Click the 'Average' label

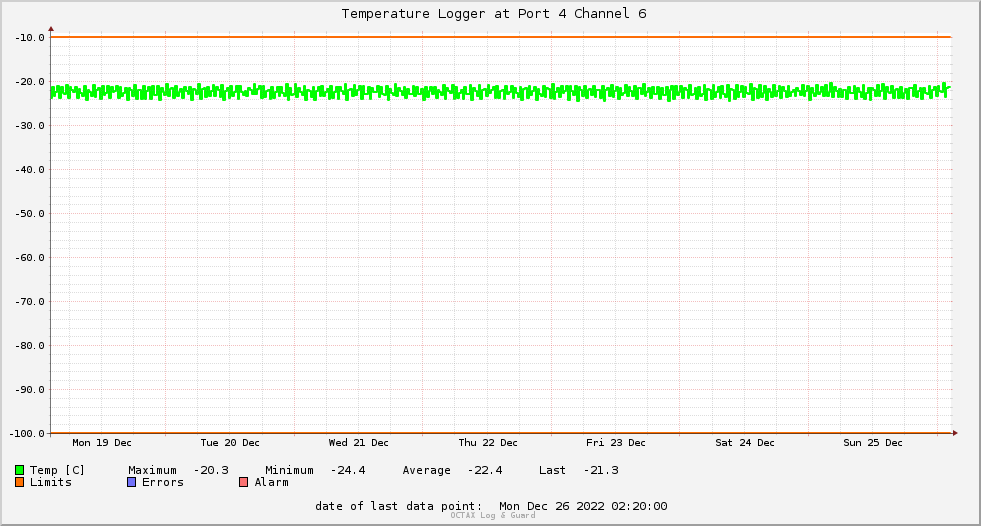[x=426, y=470]
